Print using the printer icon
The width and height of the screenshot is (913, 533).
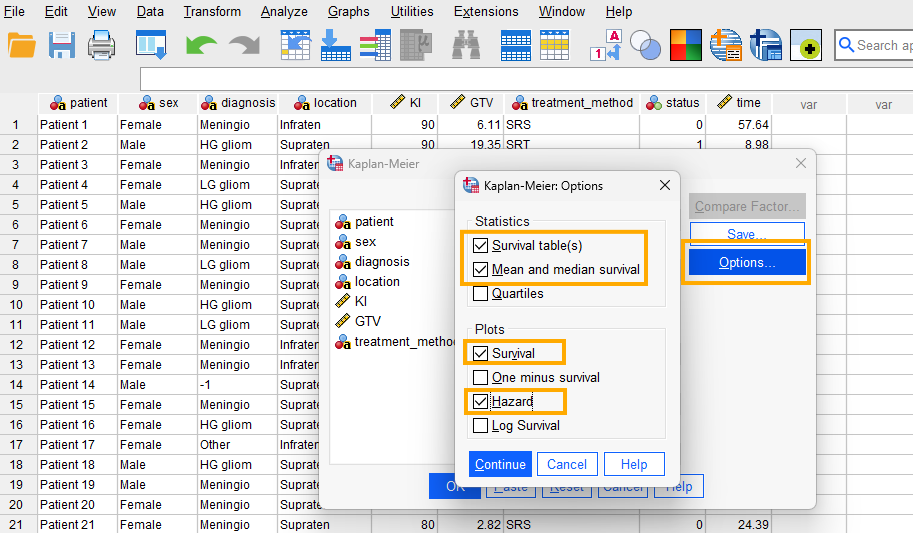(x=101, y=45)
